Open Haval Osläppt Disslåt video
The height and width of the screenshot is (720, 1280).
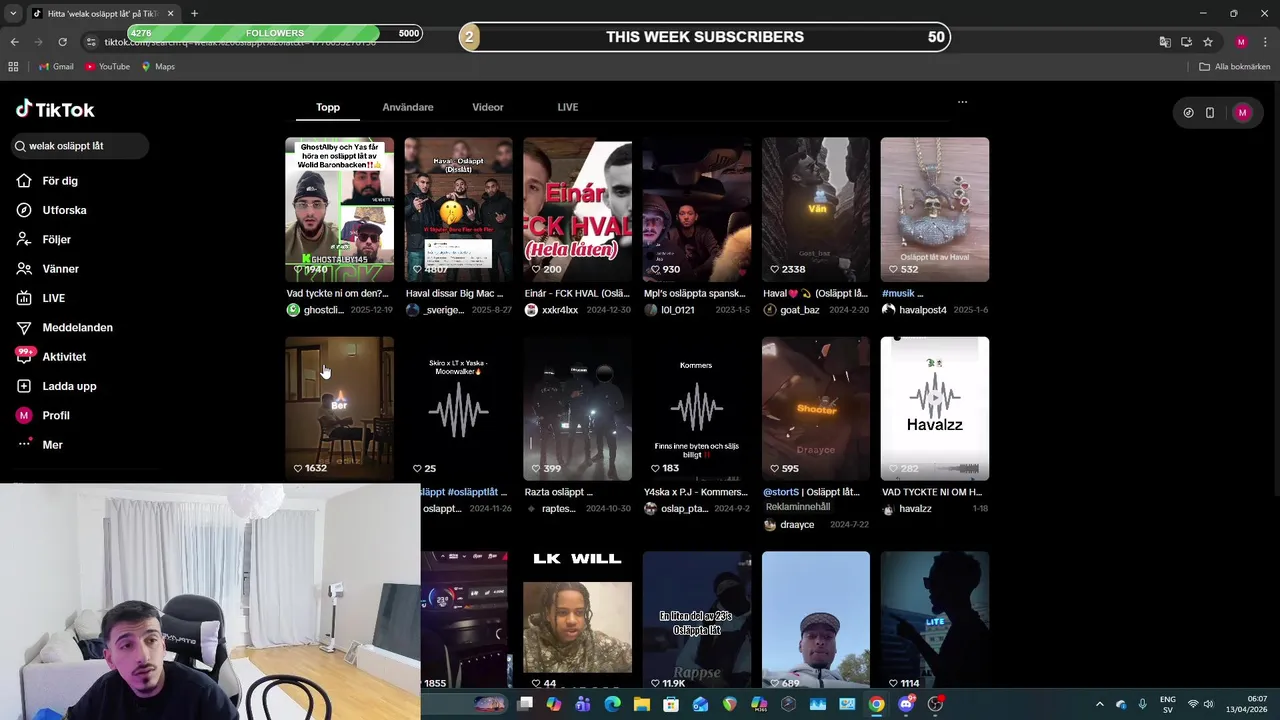(459, 210)
